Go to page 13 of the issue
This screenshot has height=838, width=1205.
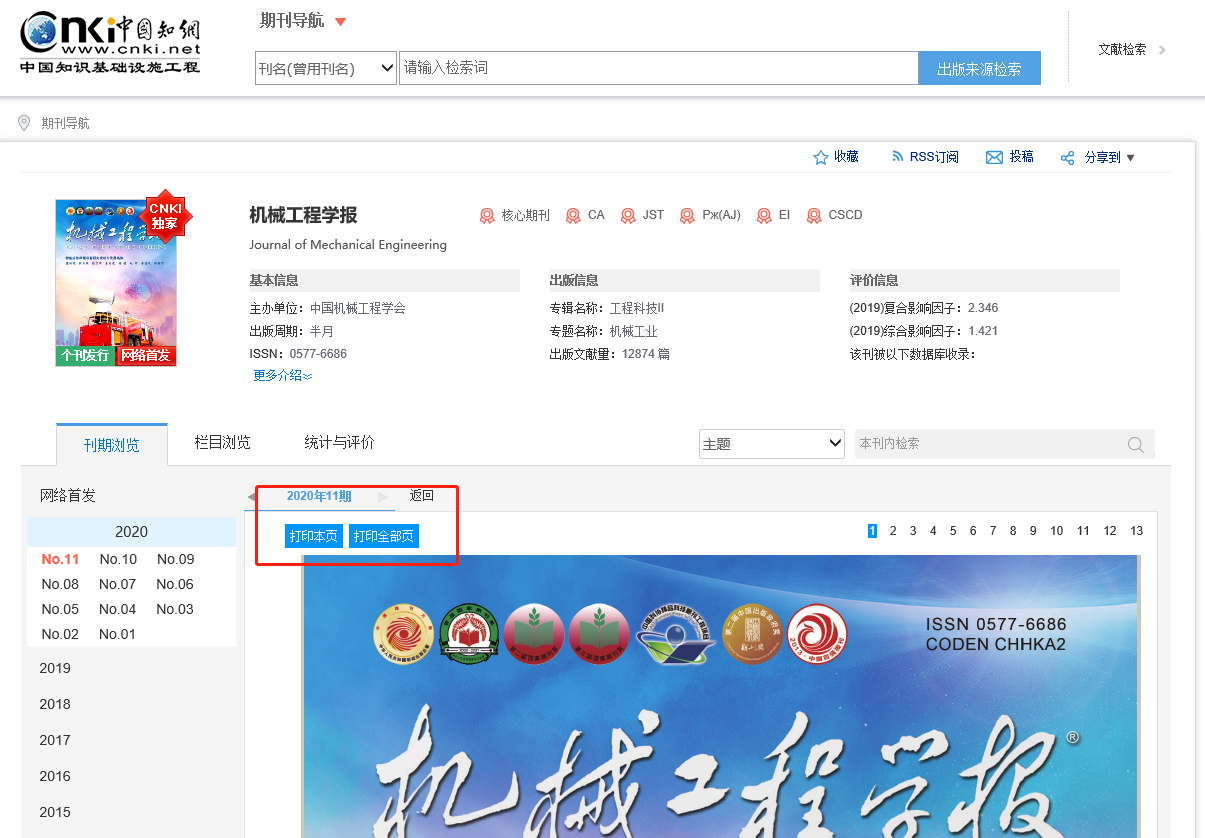[x=1137, y=531]
